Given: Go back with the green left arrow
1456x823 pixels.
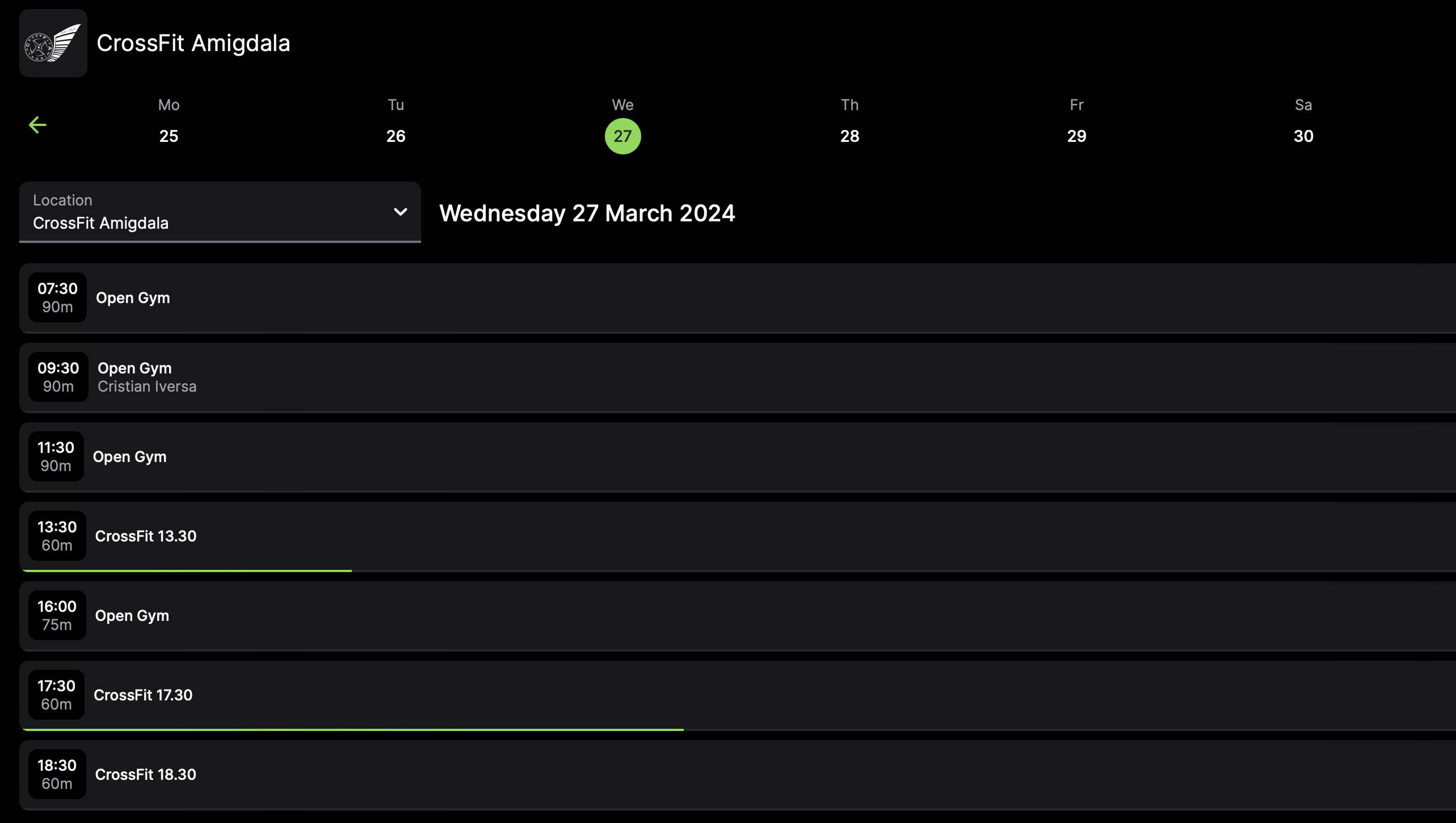Looking at the screenshot, I should (x=37, y=125).
